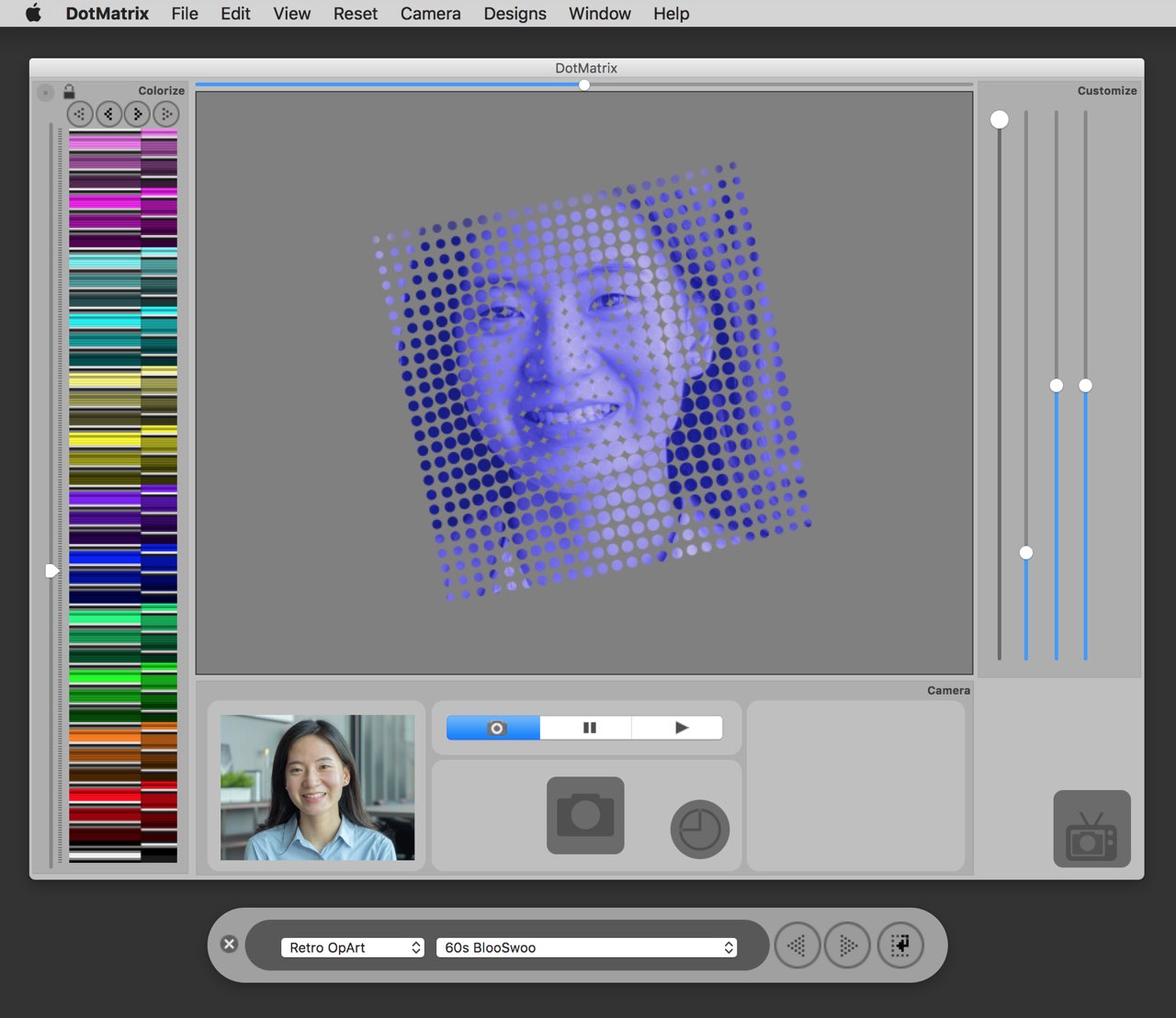1176x1018 pixels.
Task: Click the bright blue color swatch
Action: (x=105, y=557)
